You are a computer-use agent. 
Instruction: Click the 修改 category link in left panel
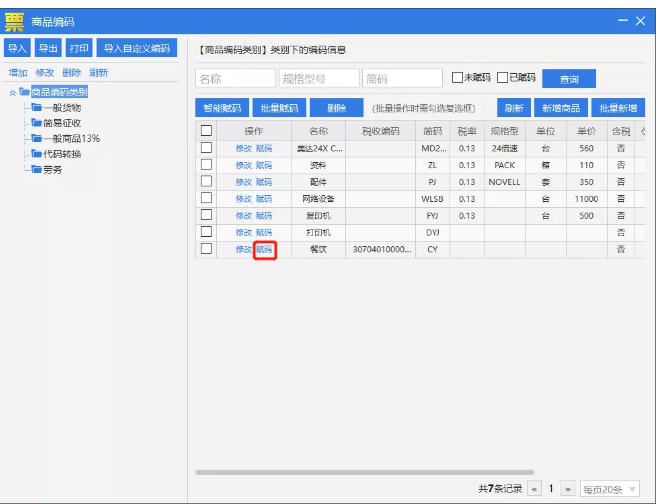tap(44, 73)
